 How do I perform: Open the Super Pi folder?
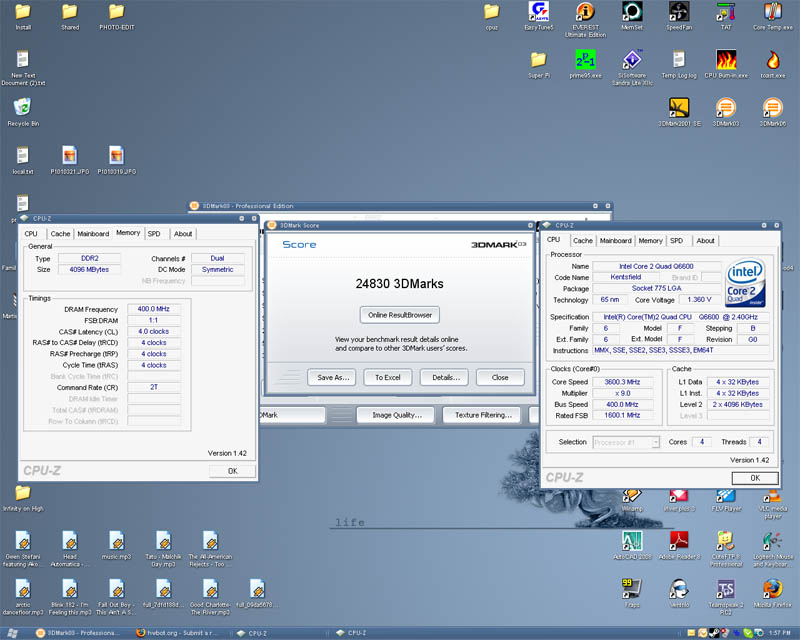pos(539,64)
